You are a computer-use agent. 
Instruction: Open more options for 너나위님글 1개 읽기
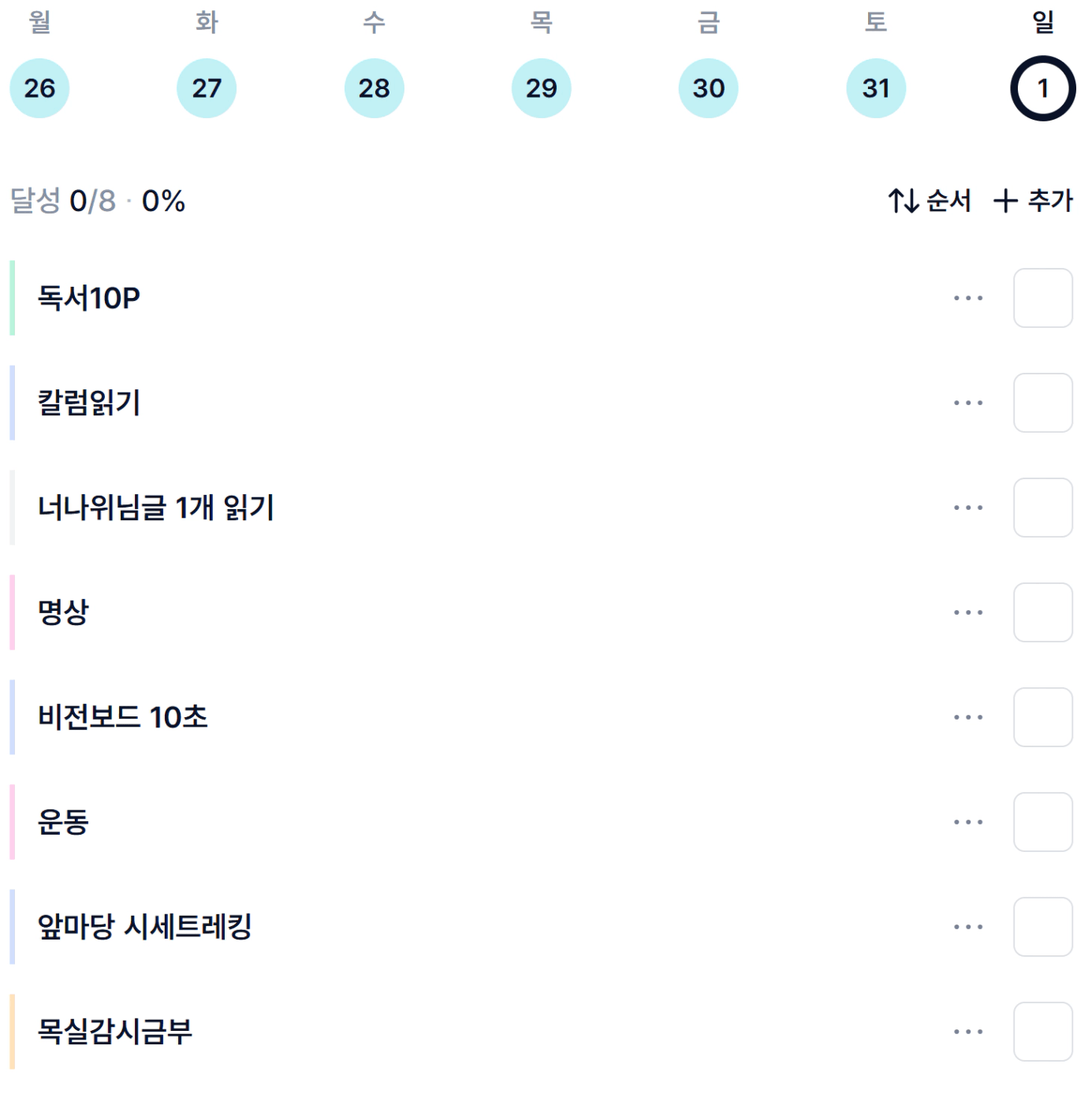pyautogui.click(x=967, y=508)
